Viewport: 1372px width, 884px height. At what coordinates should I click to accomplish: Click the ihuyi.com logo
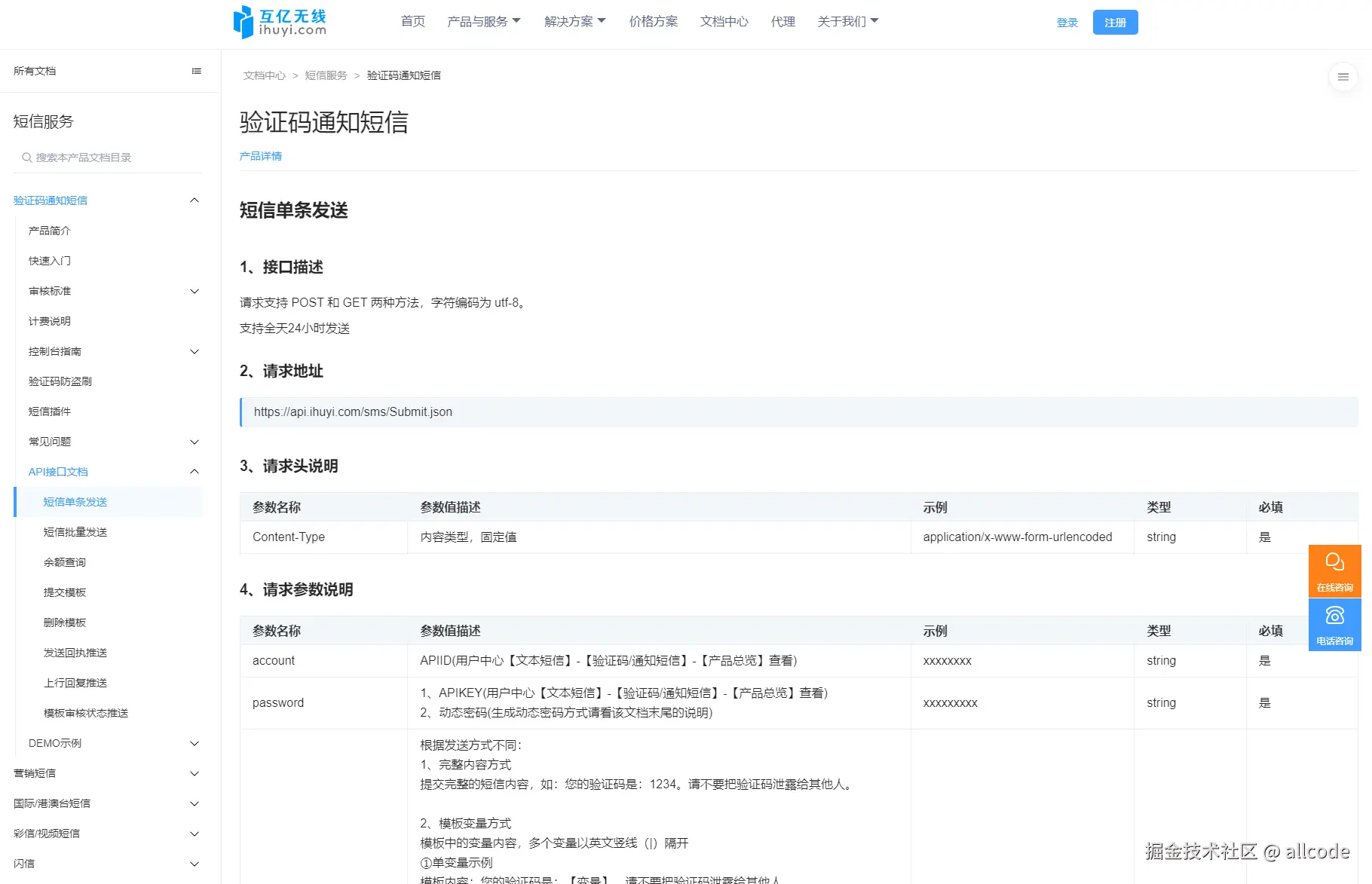pos(280,22)
